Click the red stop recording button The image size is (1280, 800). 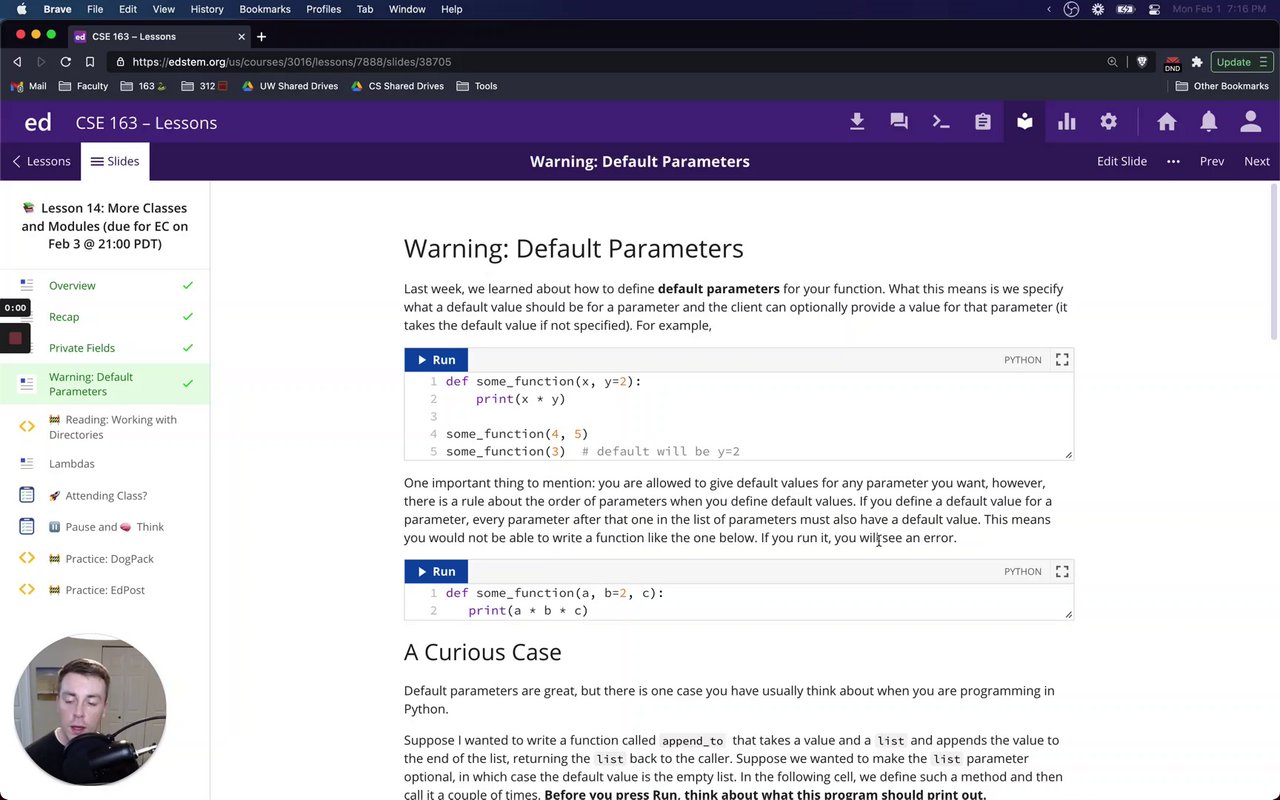[15, 339]
